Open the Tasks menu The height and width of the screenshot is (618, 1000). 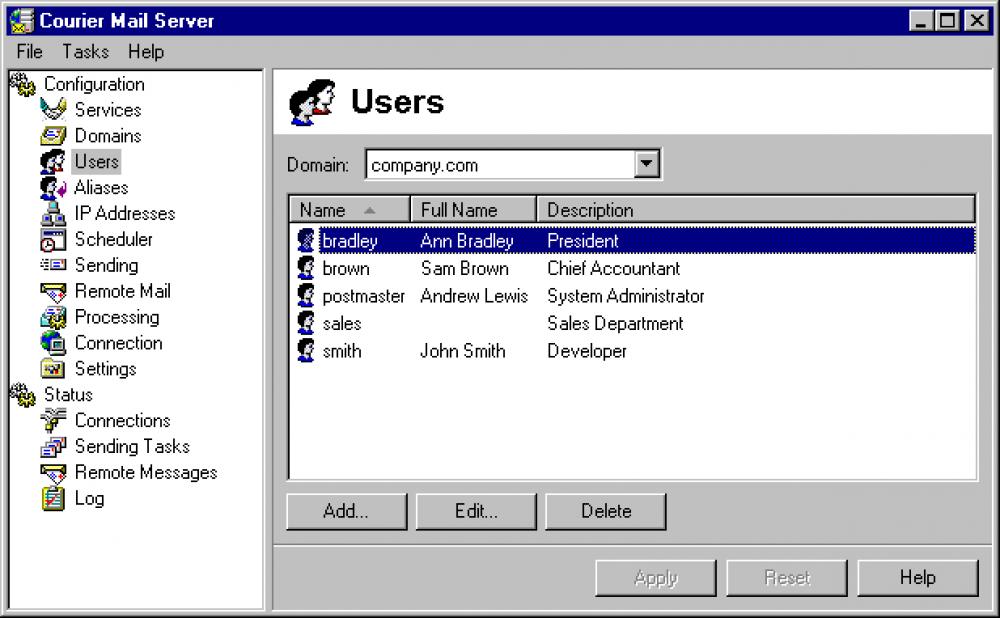point(84,52)
